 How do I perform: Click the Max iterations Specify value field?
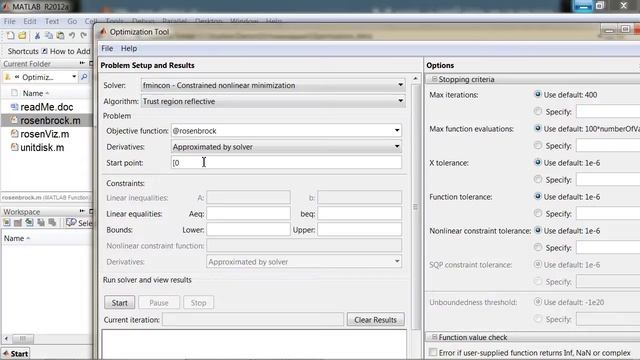pos(608,111)
